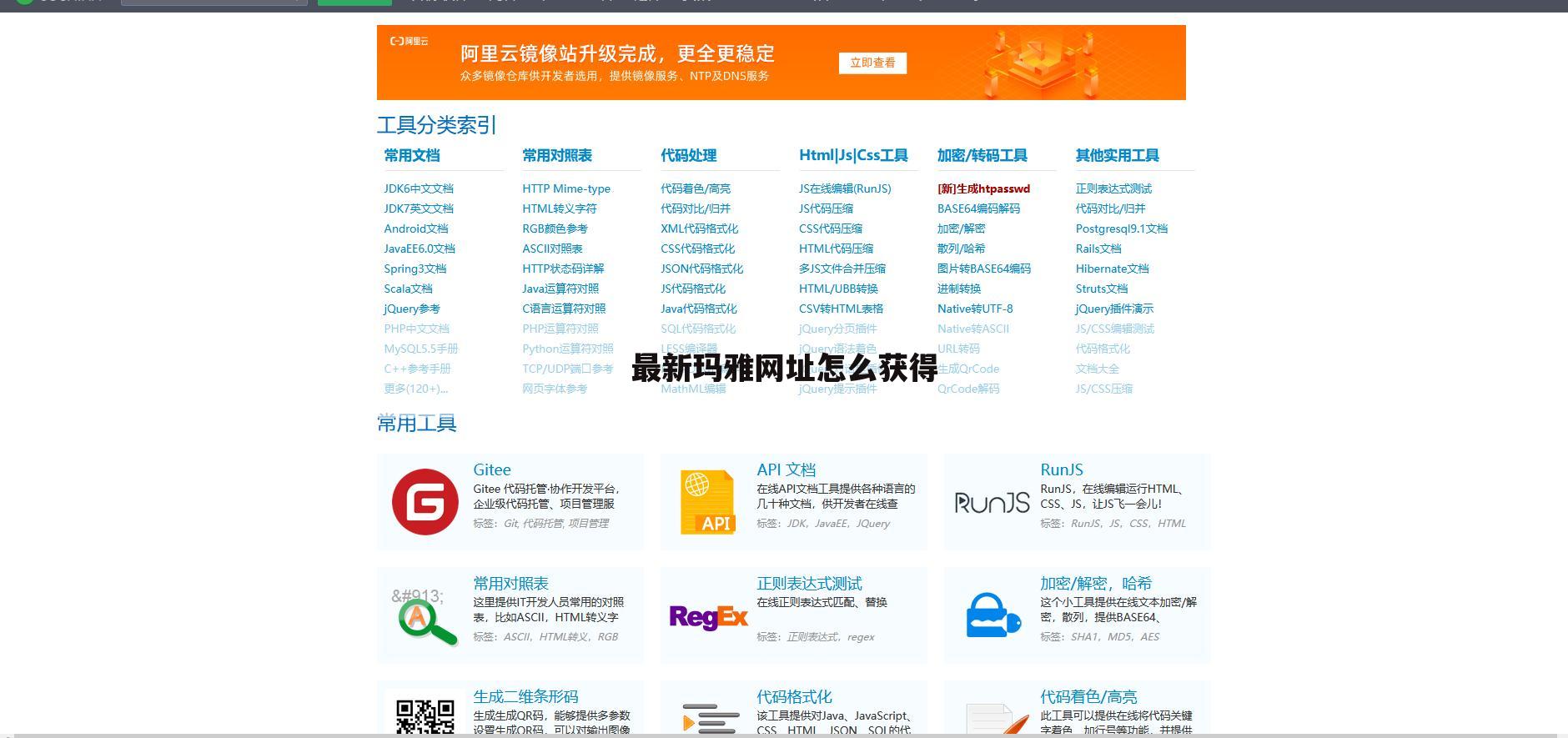Open Scala文档 link
The height and width of the screenshot is (738, 1568).
(408, 289)
